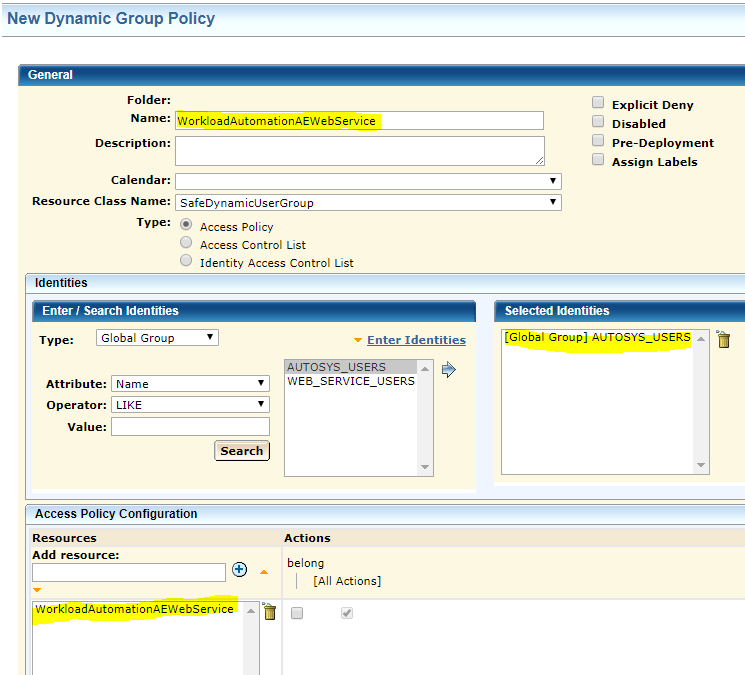Click in the Description text area
This screenshot has height=675, width=745.
(x=359, y=150)
